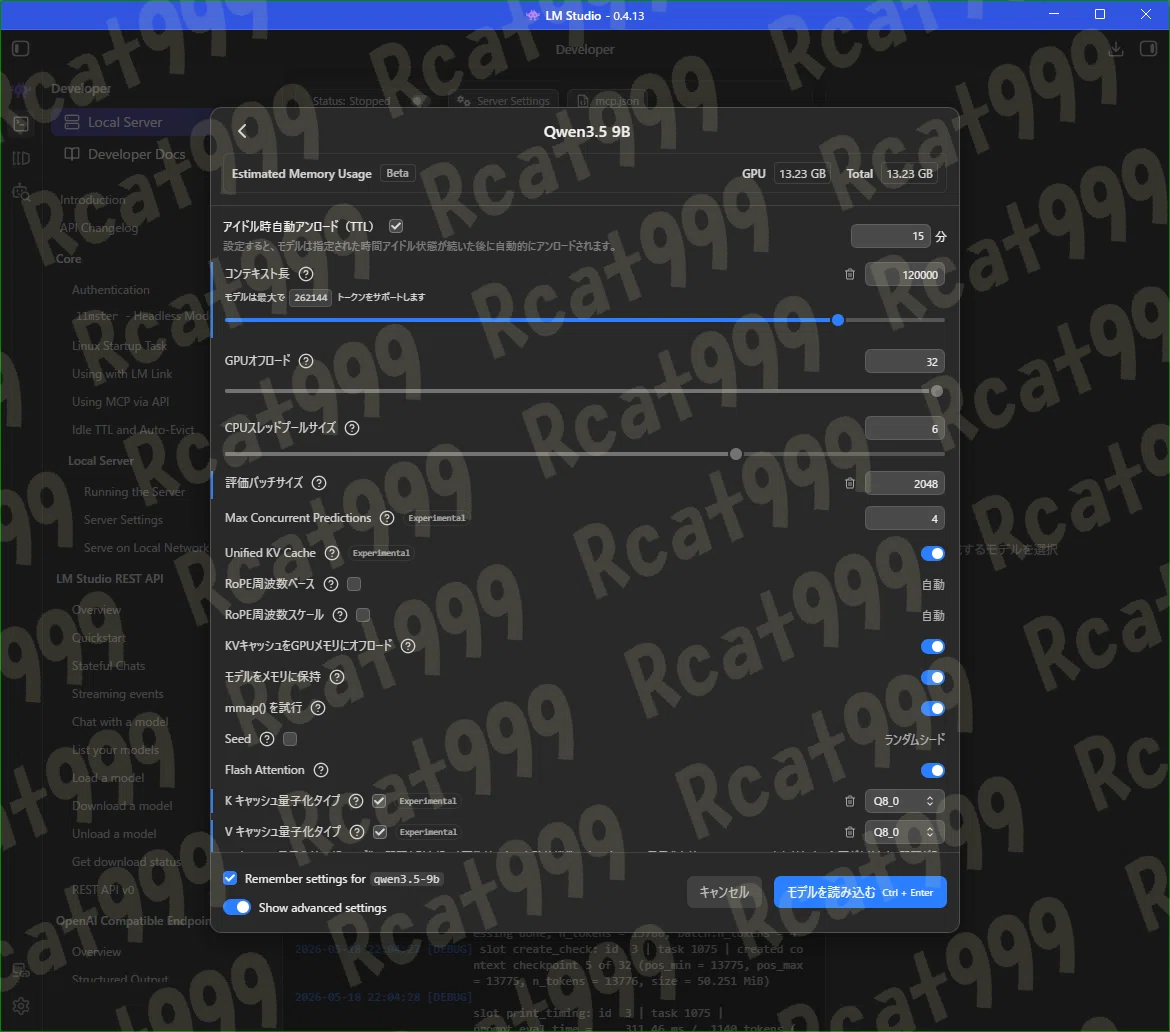This screenshot has width=1170, height=1032.
Task: Open KV cache GPU offload help icon
Action: tap(408, 646)
